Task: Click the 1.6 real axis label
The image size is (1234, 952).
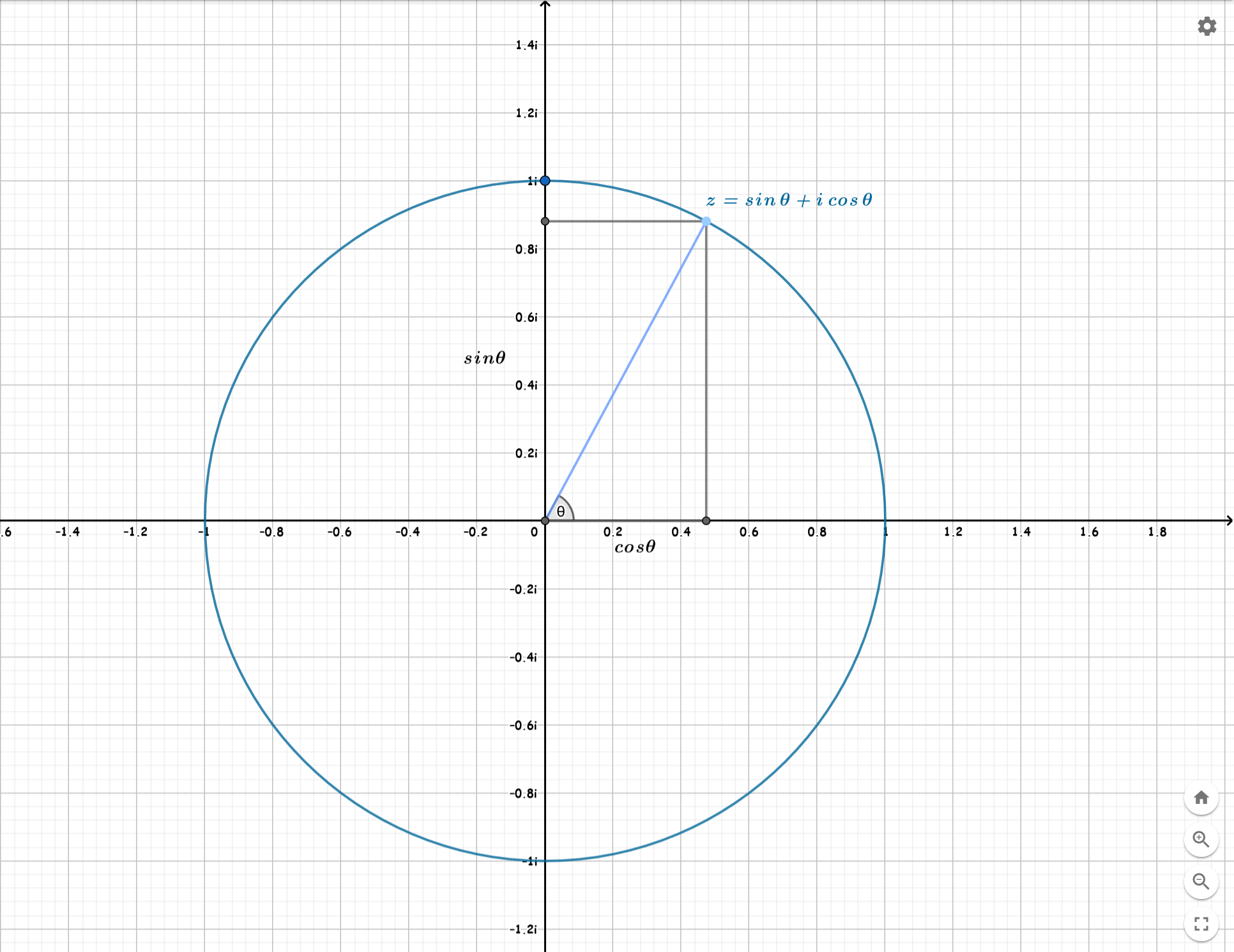Action: click(1090, 532)
